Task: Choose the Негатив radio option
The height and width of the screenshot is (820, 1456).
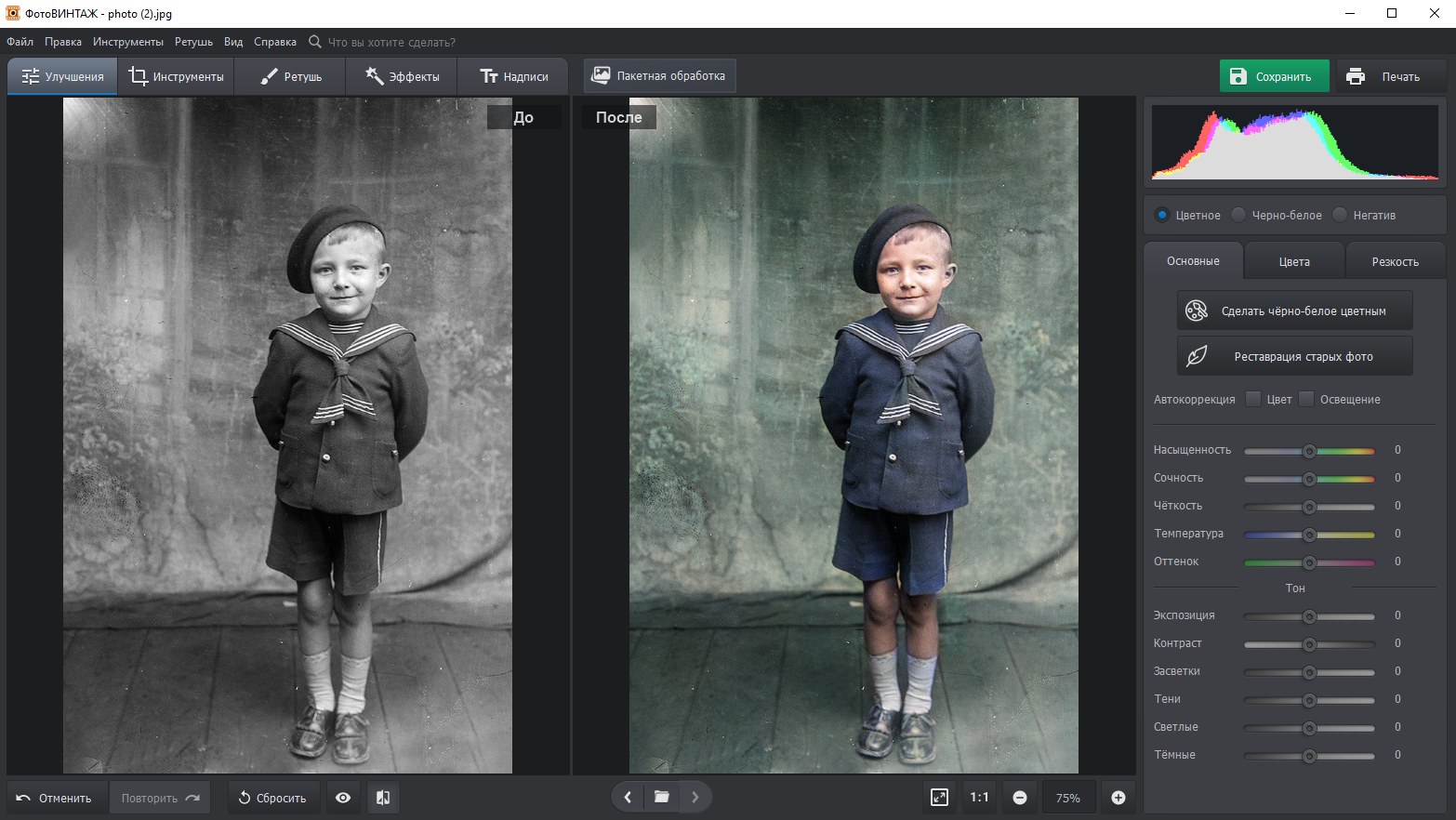Action: pos(1340,215)
